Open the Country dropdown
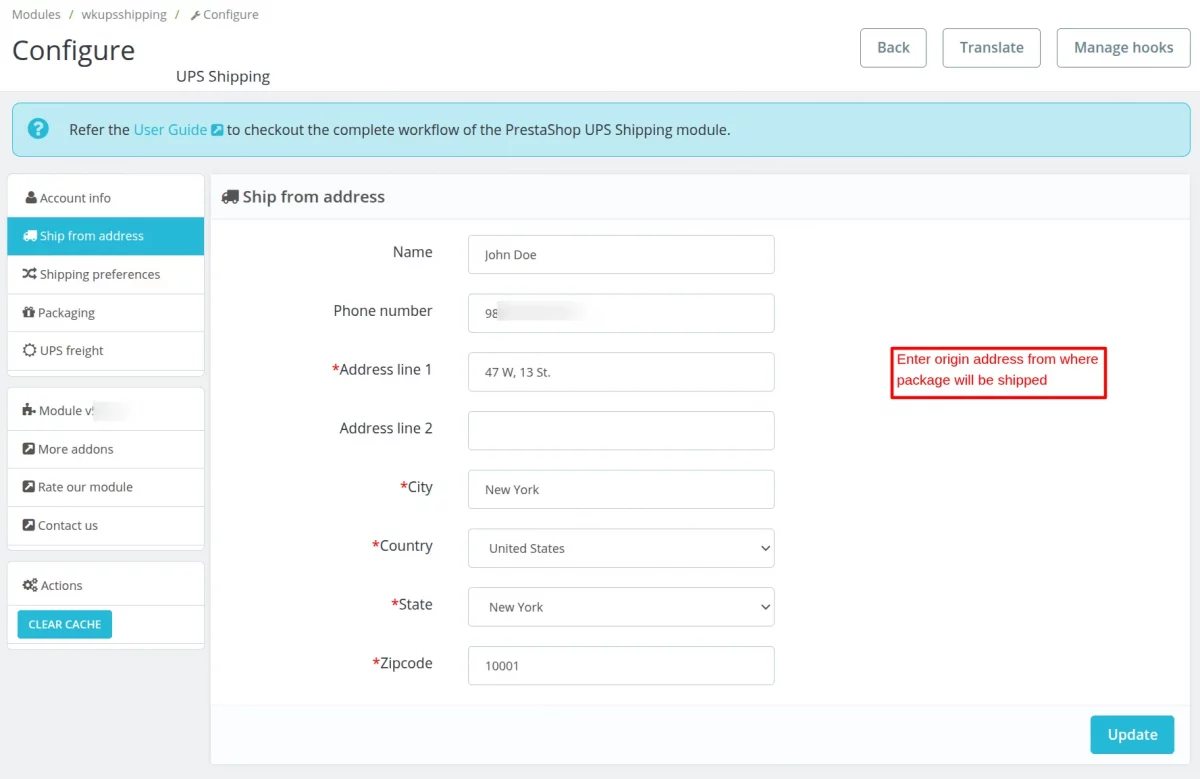This screenshot has height=779, width=1200. pos(621,548)
